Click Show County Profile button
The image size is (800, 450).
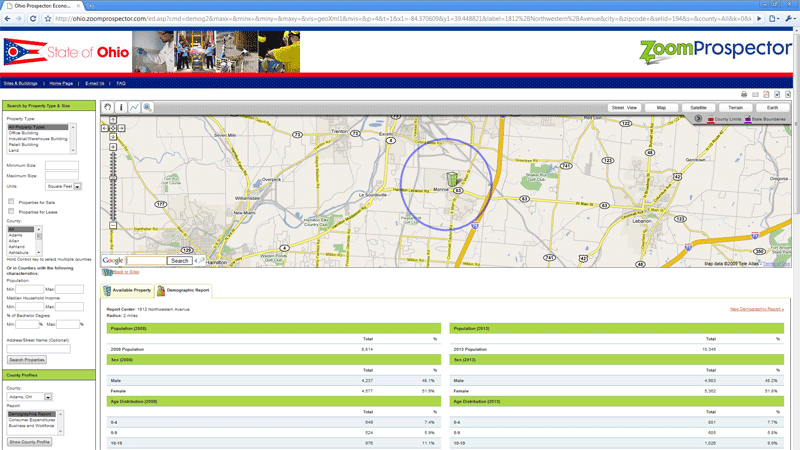[x=29, y=442]
